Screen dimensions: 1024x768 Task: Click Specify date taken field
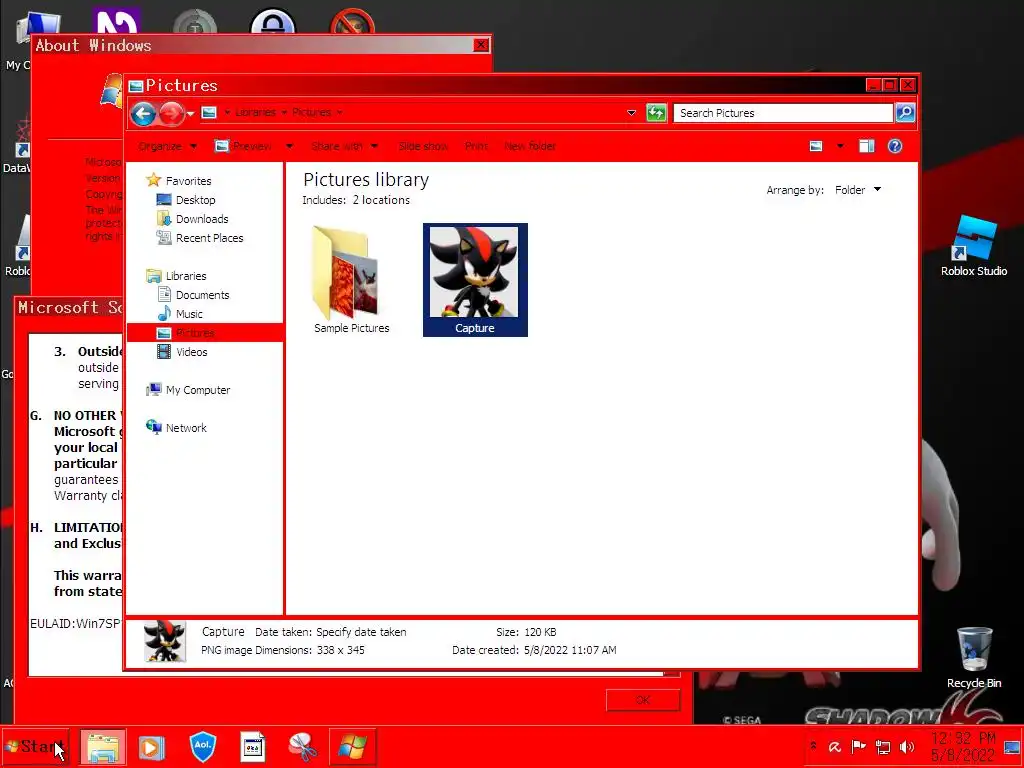click(361, 632)
